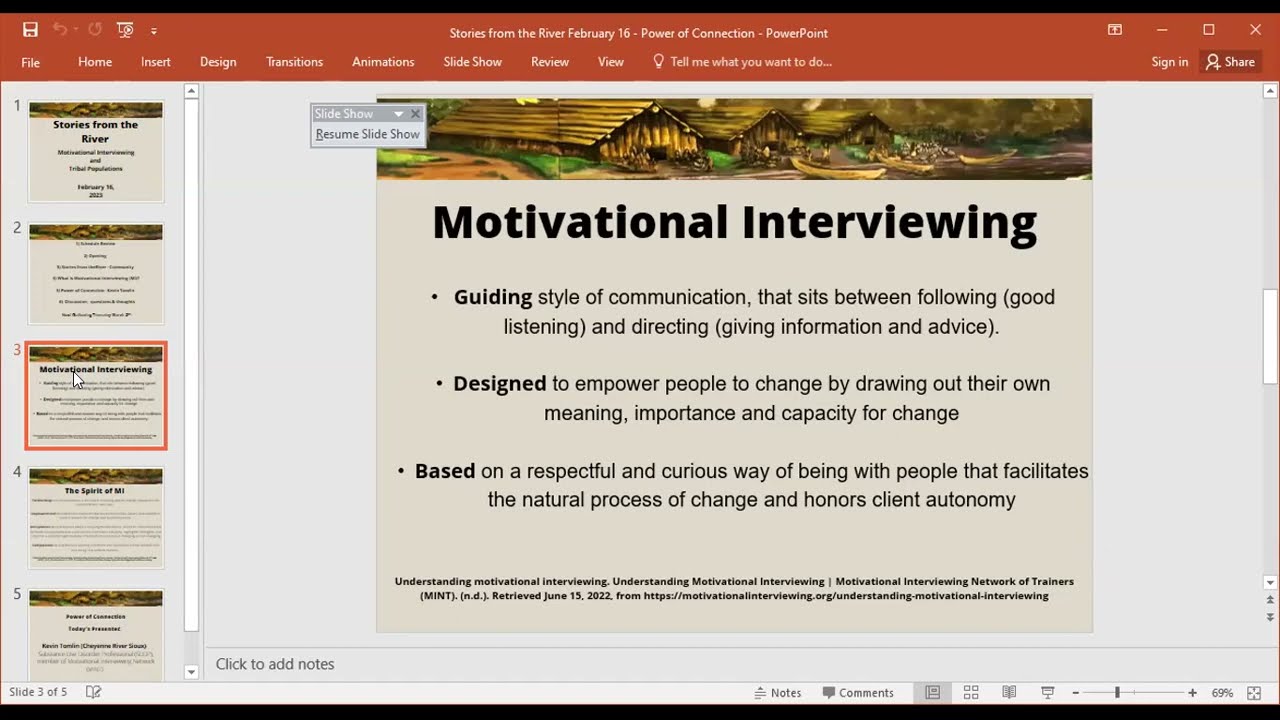Click the MINT citation text at slide bottom
This screenshot has width=1280, height=720.
(734, 588)
